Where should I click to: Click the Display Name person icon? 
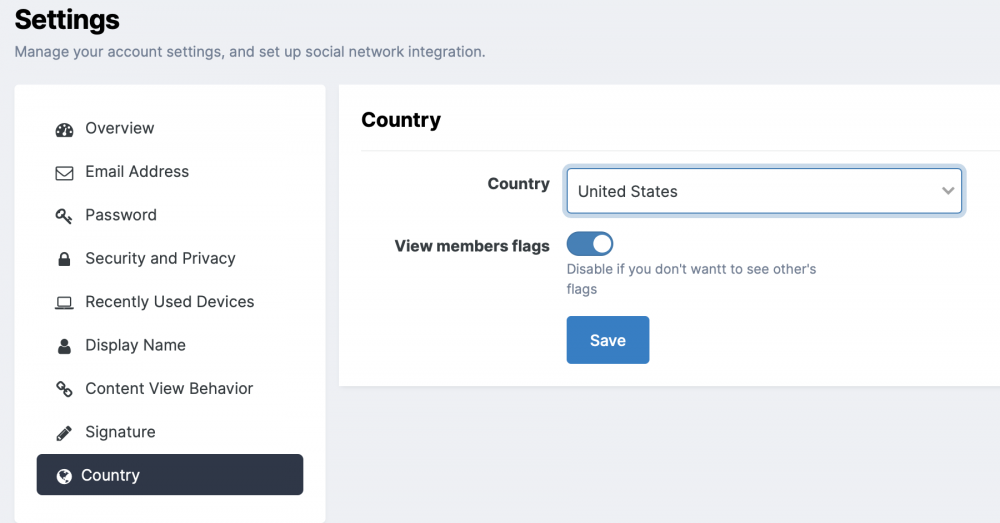[x=65, y=346]
